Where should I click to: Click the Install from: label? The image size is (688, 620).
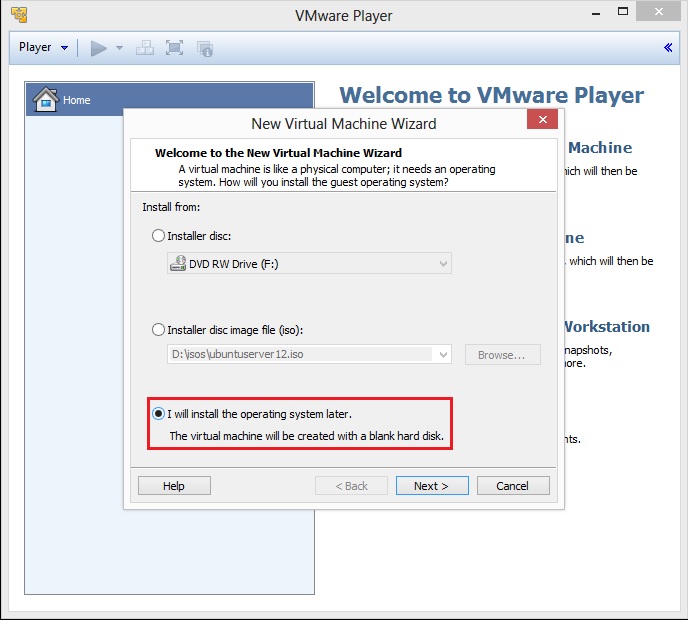tap(171, 207)
